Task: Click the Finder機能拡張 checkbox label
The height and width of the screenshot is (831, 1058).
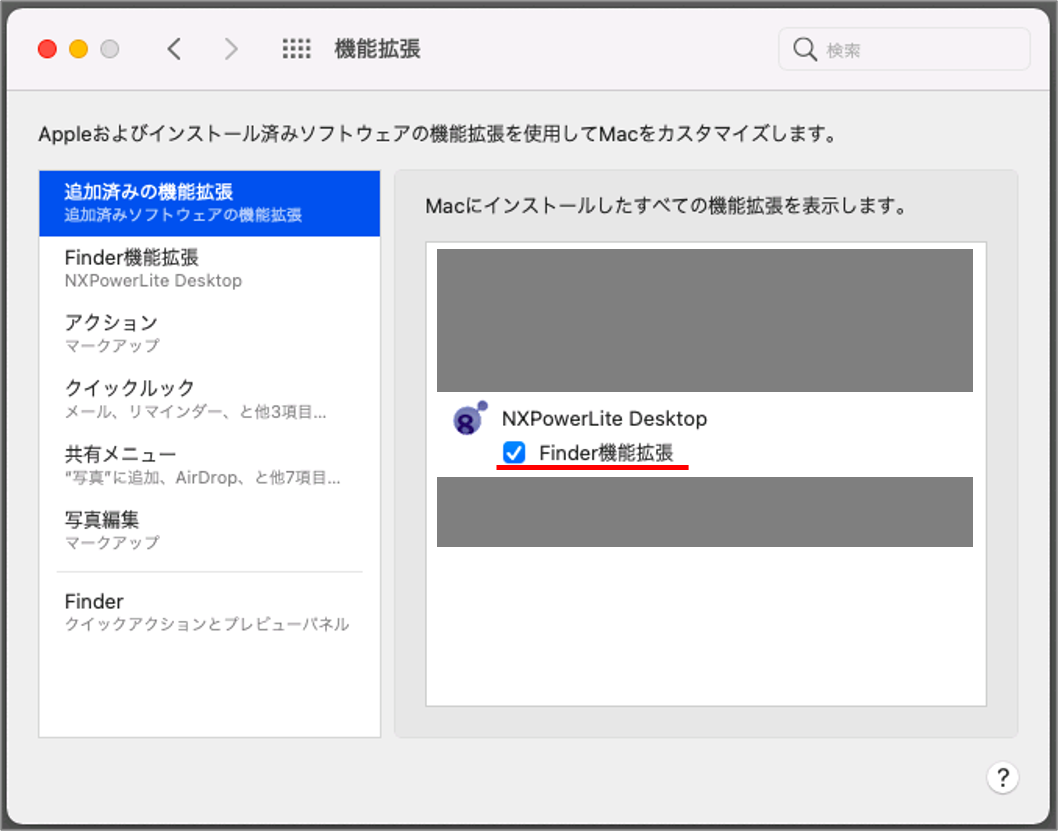Action: [x=606, y=453]
